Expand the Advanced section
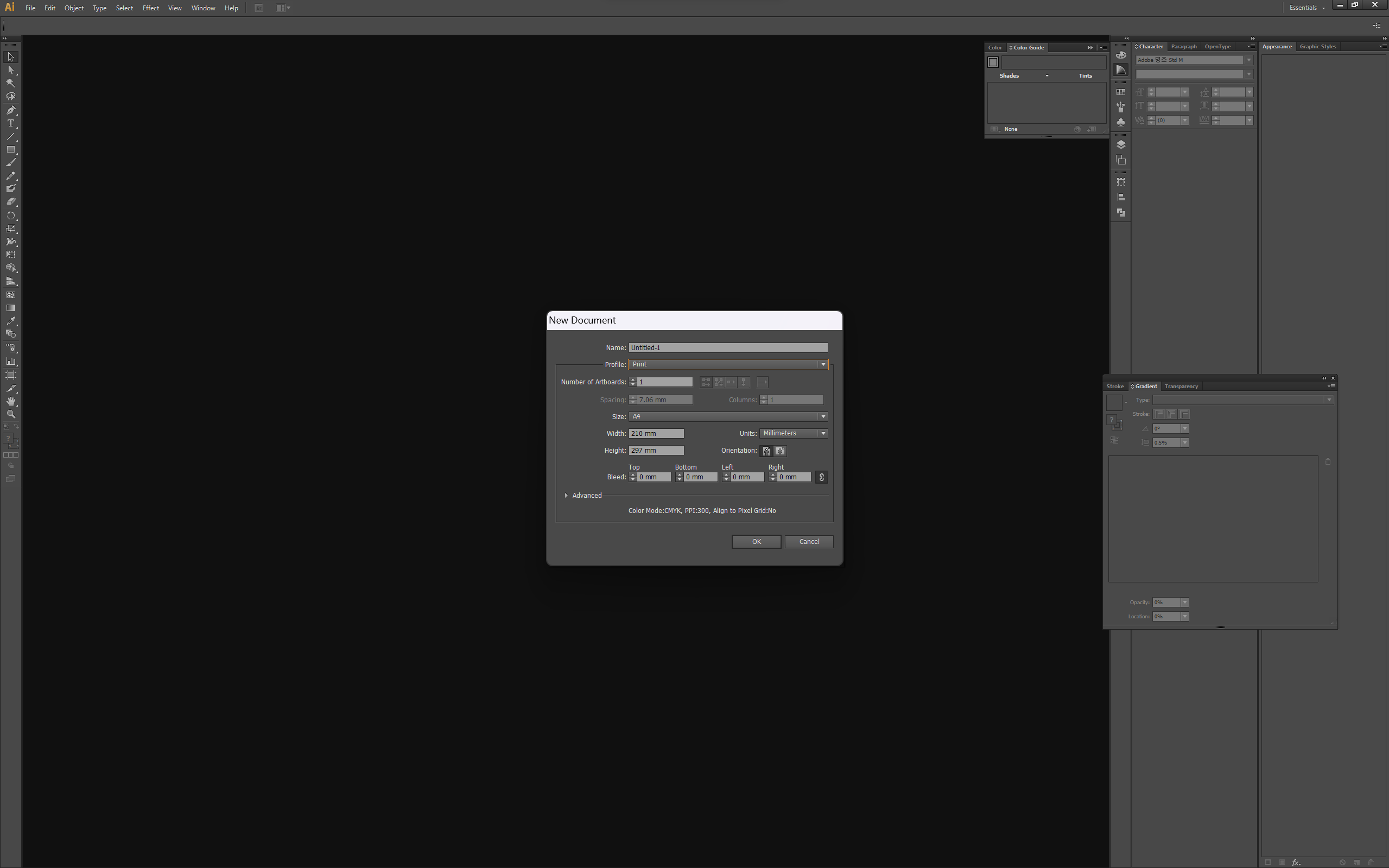1389x868 pixels. [567, 496]
